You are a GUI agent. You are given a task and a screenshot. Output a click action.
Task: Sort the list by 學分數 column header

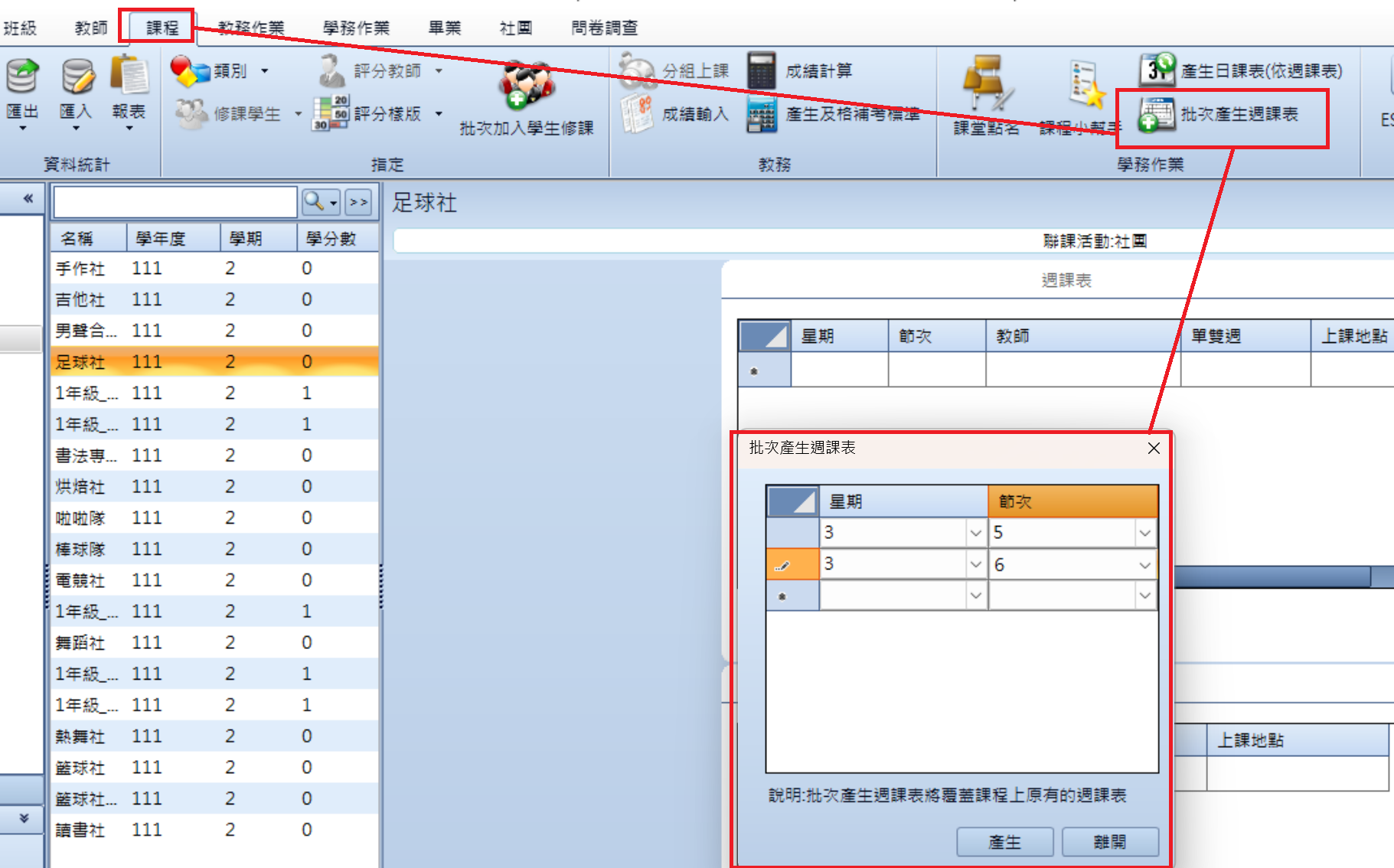pos(338,239)
